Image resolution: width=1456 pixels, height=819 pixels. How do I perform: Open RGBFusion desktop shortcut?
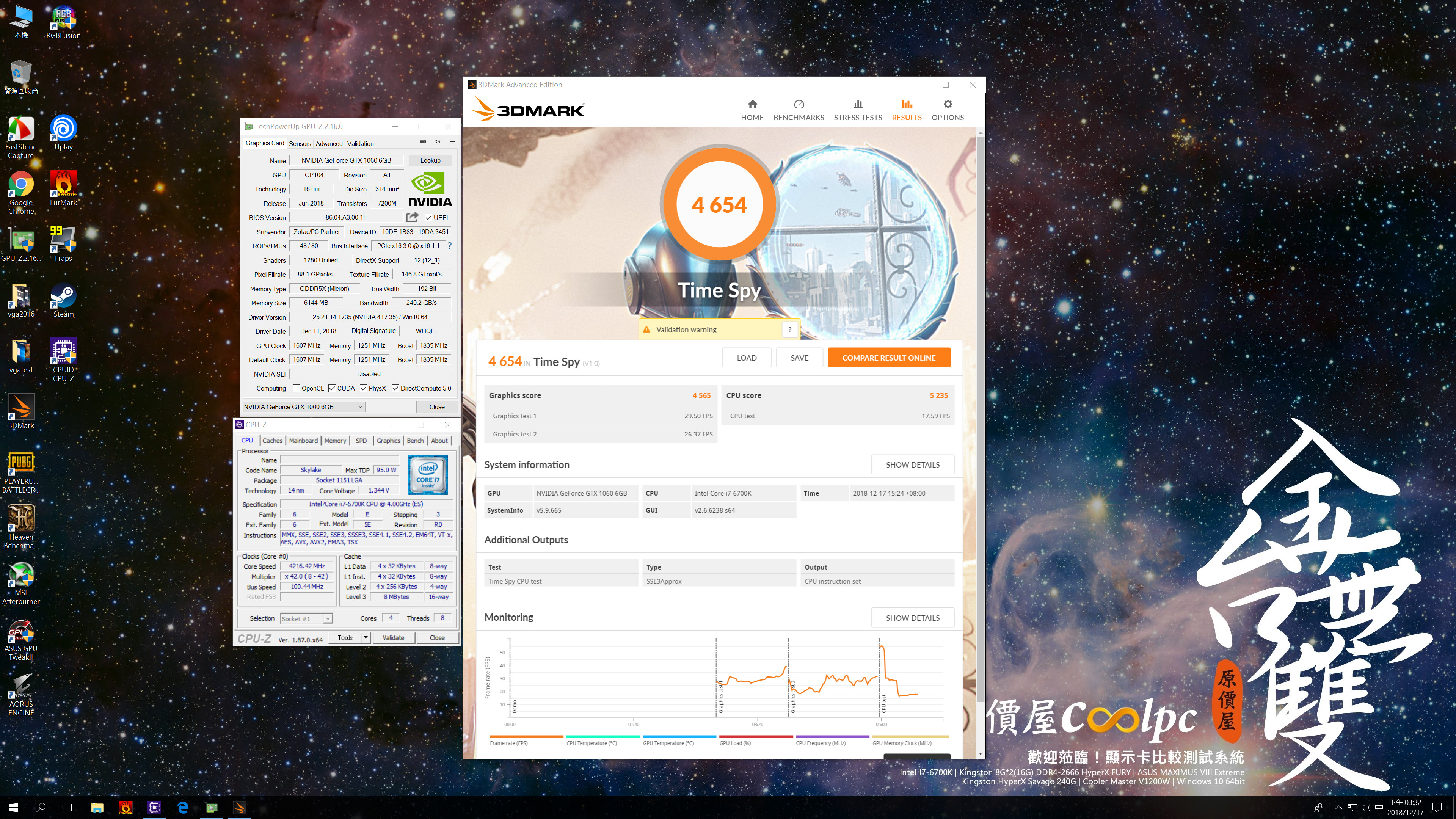pos(63,23)
